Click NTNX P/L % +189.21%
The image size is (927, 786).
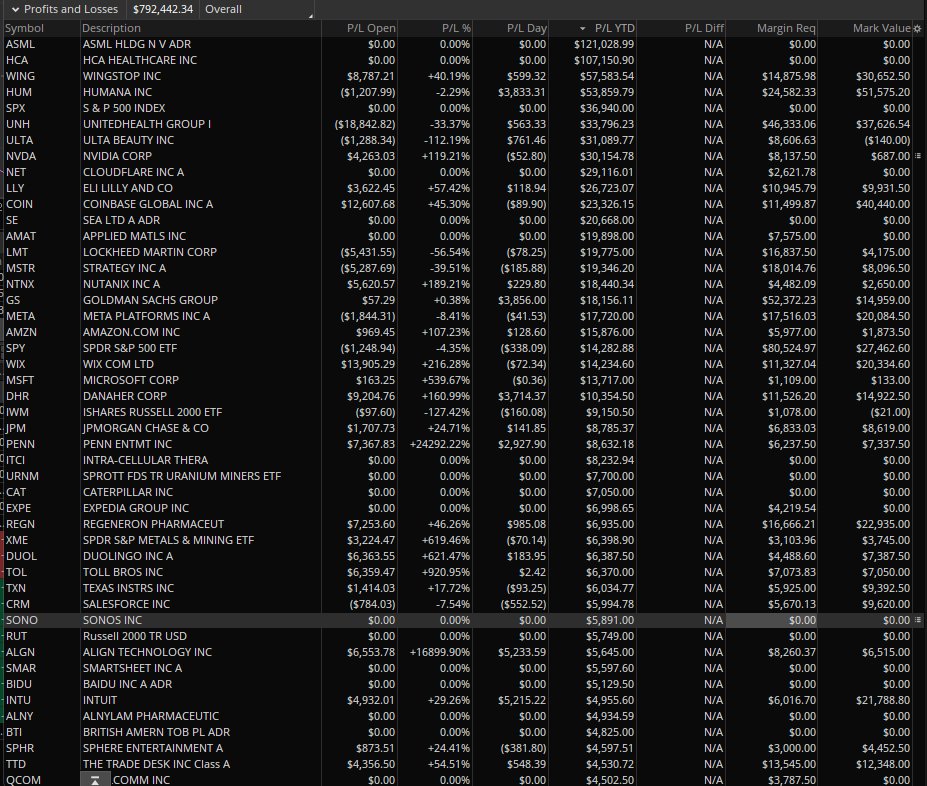(446, 284)
